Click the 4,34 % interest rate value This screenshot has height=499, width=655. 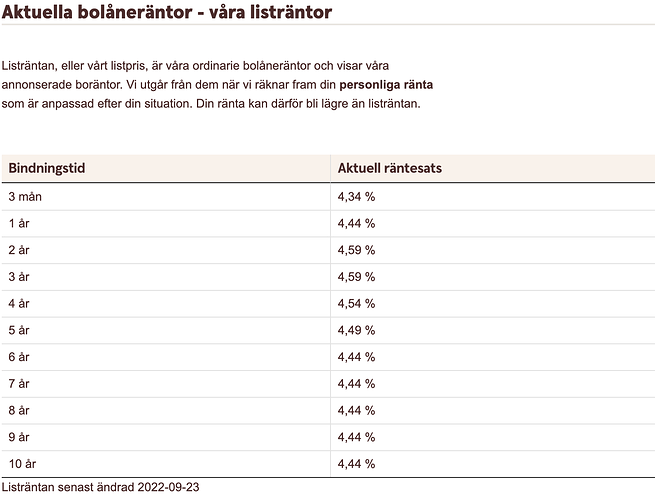coord(356,197)
